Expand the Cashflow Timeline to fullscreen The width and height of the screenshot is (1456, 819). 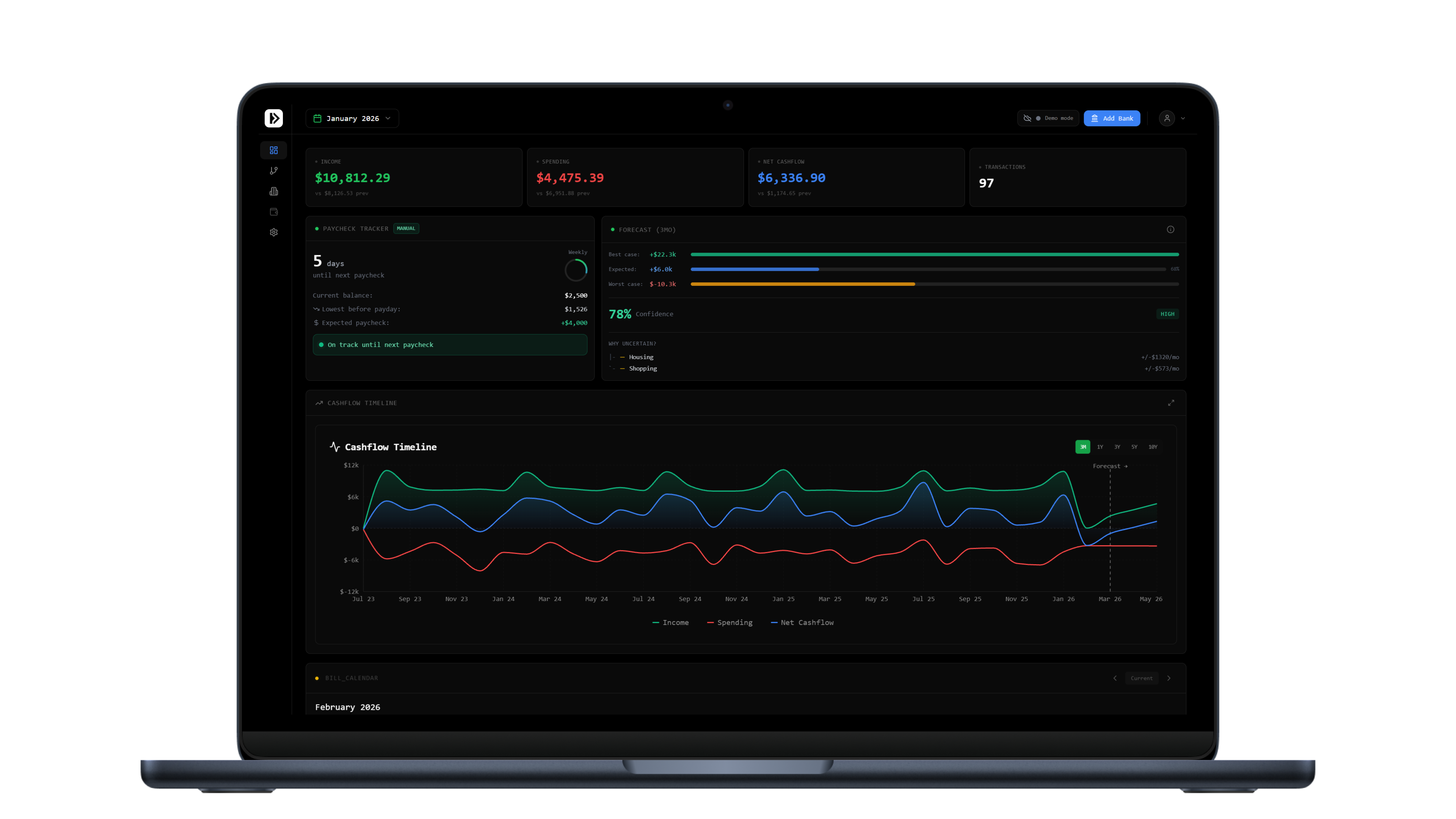1171,403
